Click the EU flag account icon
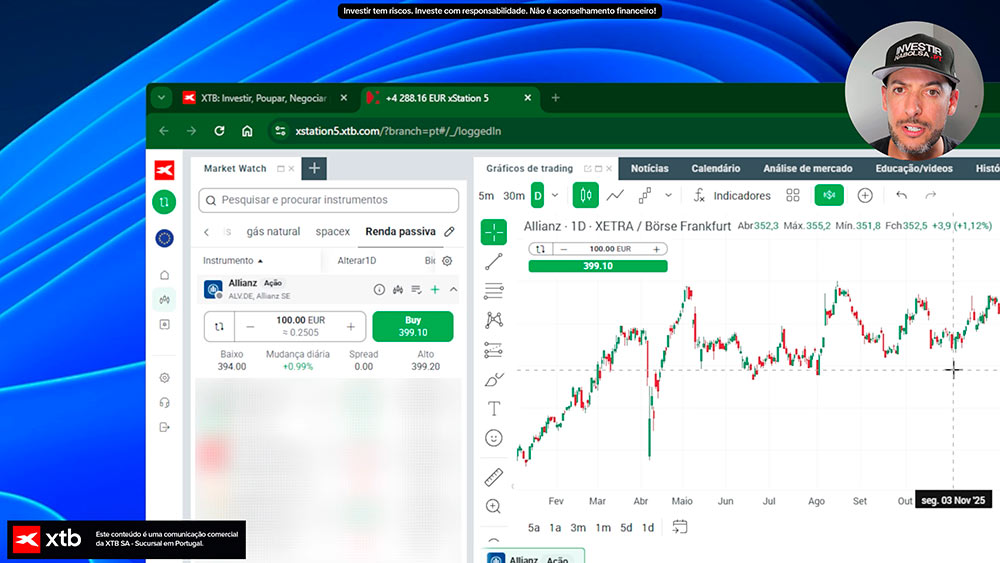 (165, 238)
